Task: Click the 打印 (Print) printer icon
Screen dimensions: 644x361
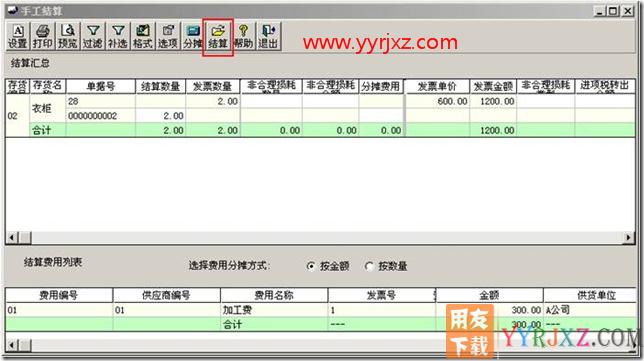Action: click(42, 36)
